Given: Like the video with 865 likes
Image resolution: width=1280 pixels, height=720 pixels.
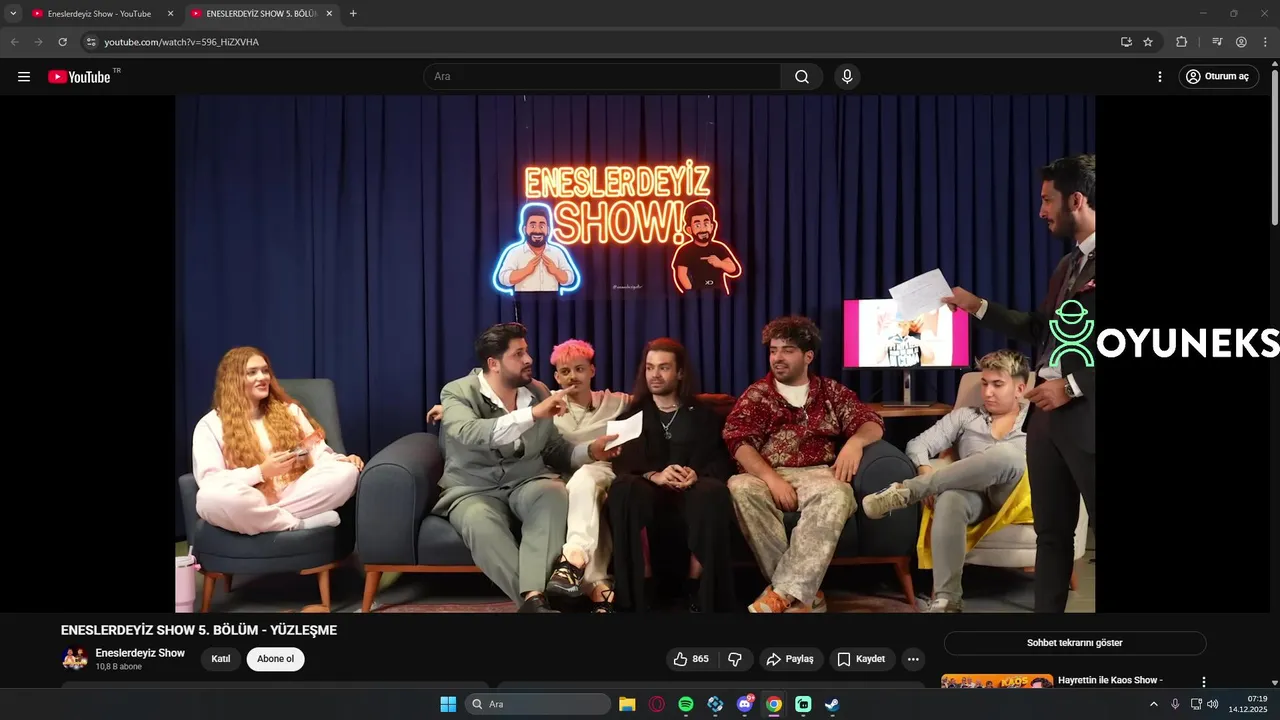Looking at the screenshot, I should [691, 659].
